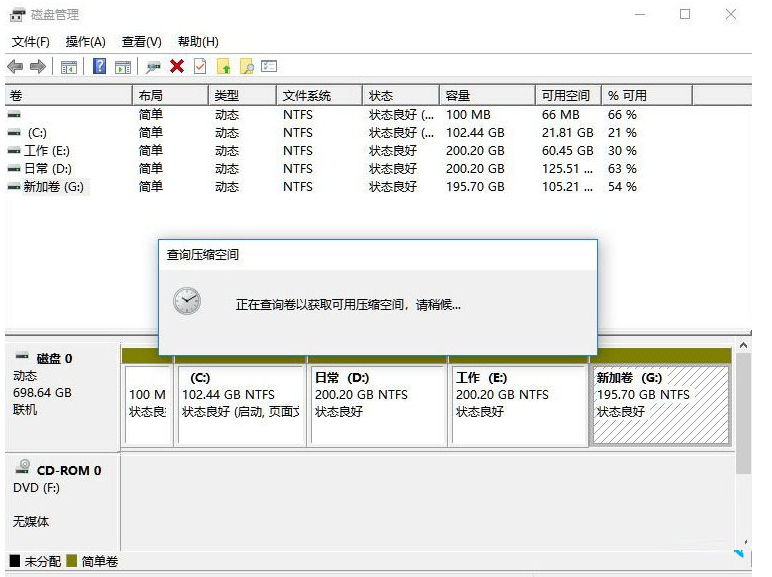Image resolution: width=772 pixels, height=577 pixels.
Task: Click the clock icon in the query dialog
Action: (x=187, y=301)
